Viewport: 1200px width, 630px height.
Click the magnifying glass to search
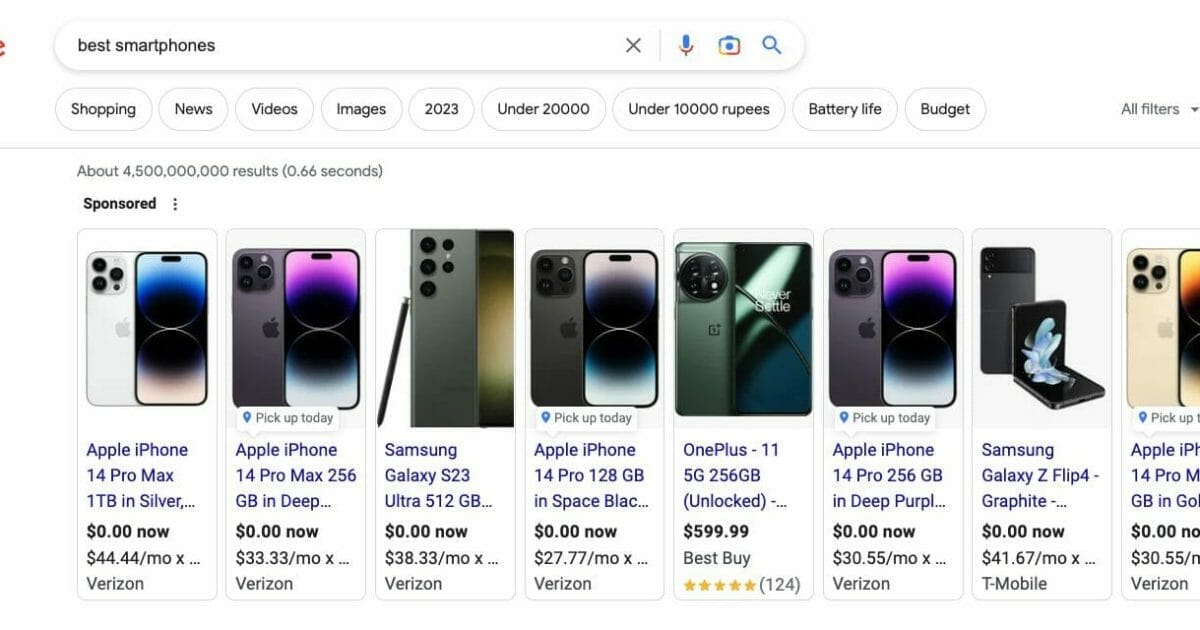coord(771,45)
